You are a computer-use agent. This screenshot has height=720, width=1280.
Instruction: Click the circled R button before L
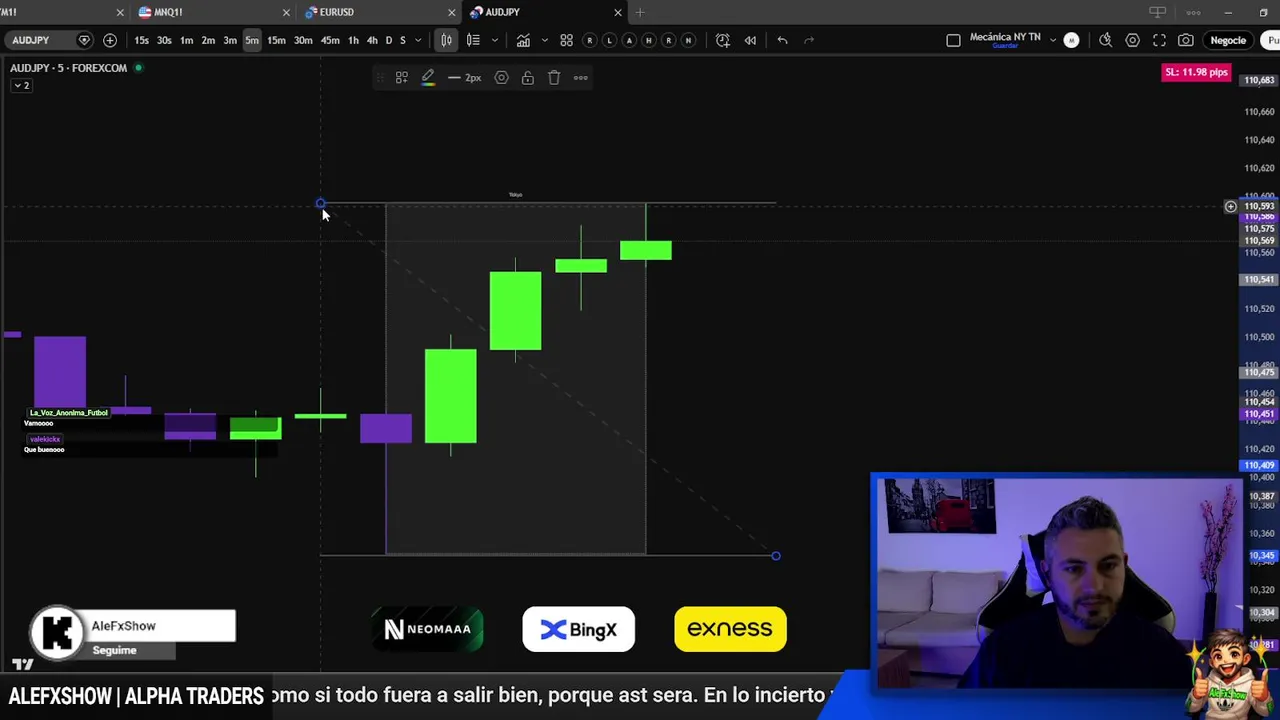[589, 40]
